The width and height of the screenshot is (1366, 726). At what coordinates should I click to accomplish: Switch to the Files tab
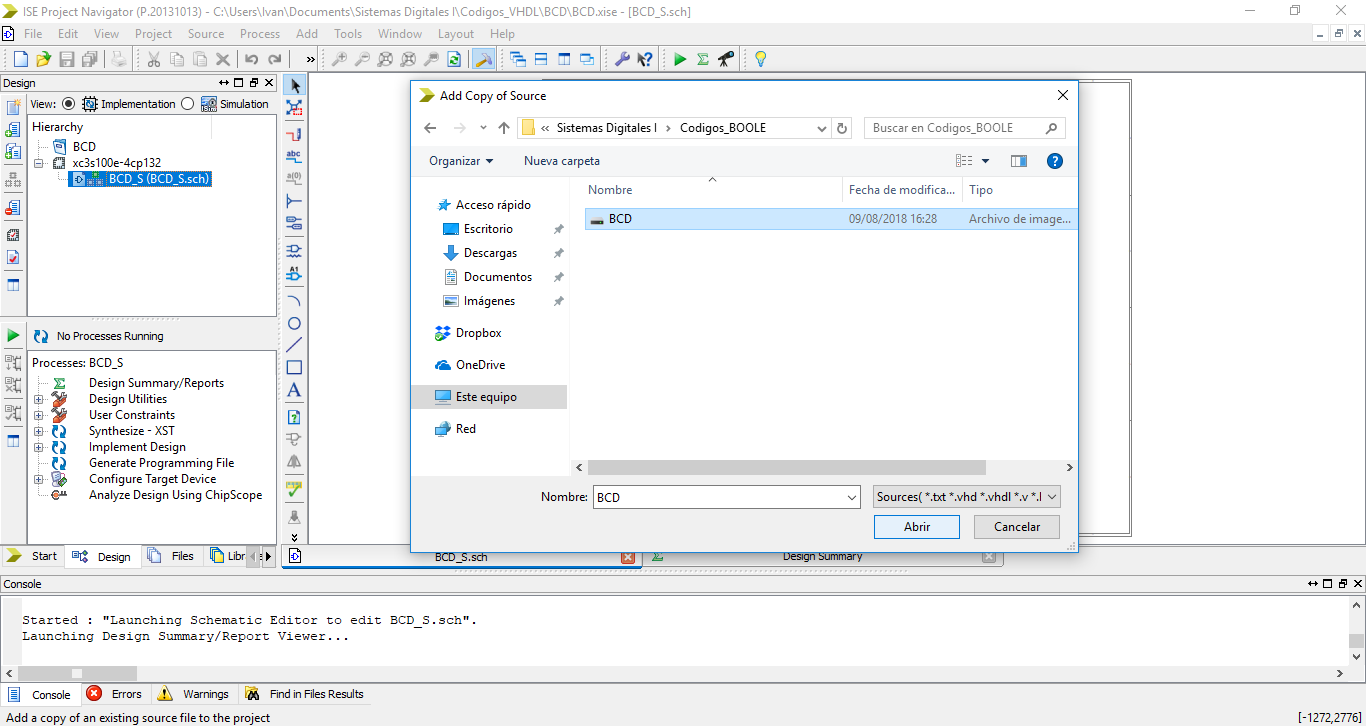click(173, 556)
